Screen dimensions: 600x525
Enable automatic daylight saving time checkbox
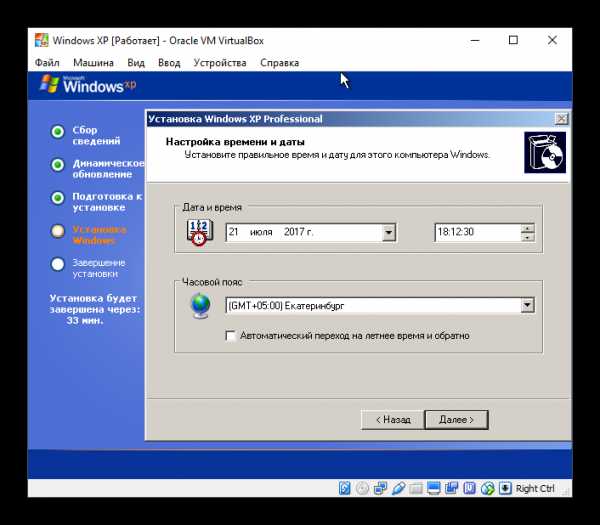tap(231, 336)
